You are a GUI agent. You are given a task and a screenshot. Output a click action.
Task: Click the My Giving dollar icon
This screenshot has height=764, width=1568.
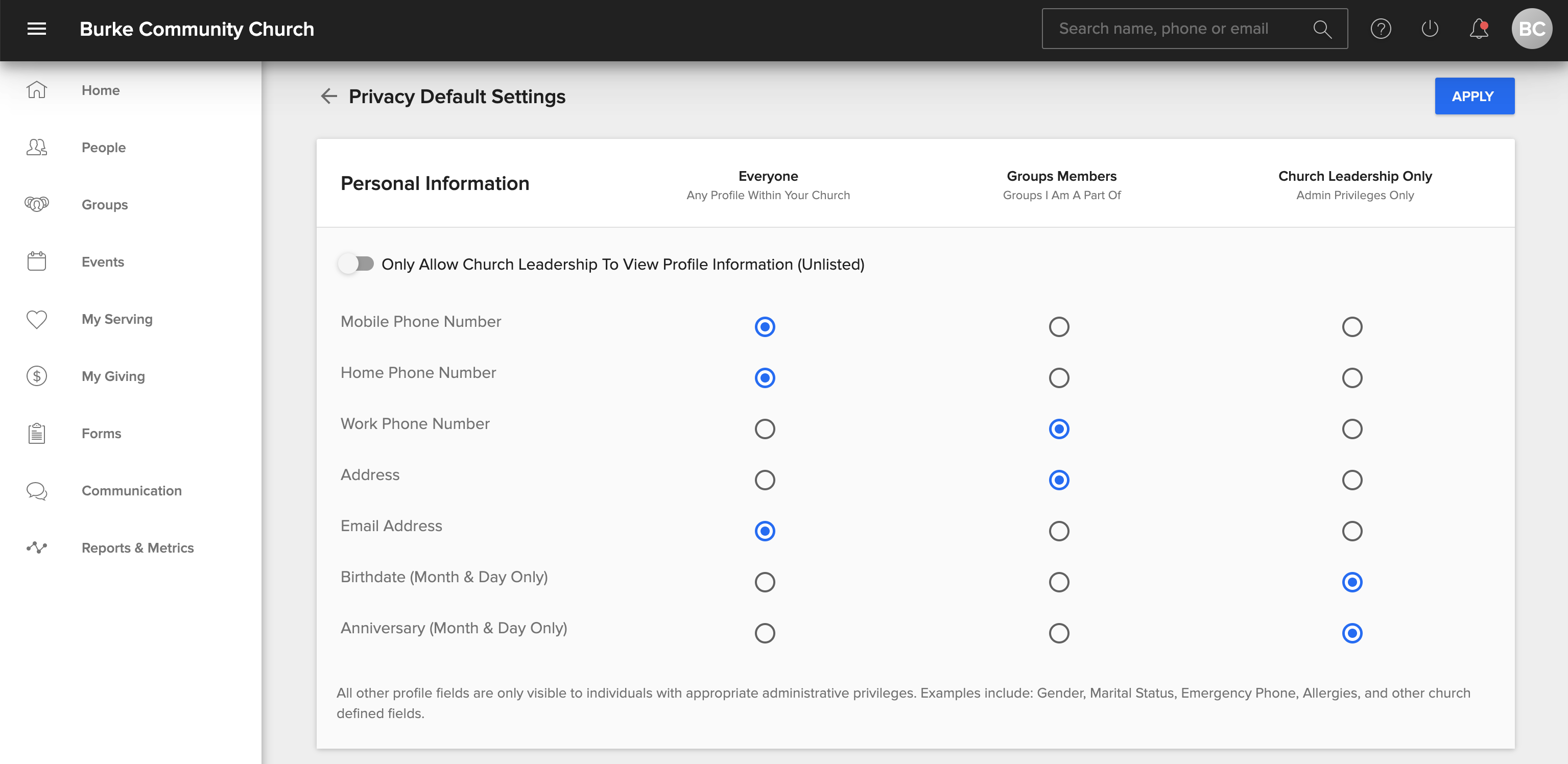[37, 376]
